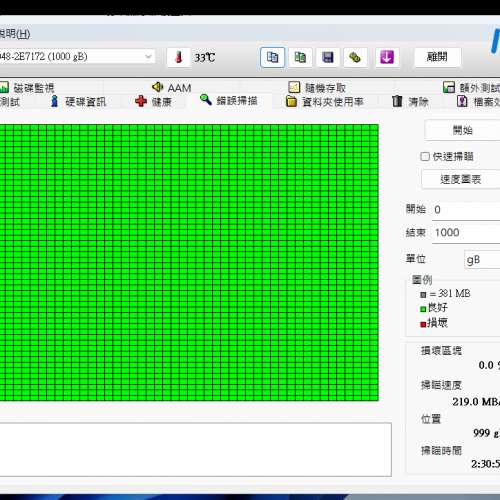Switch to the 資料夾使用率 tab
The height and width of the screenshot is (500, 500).
tap(324, 101)
